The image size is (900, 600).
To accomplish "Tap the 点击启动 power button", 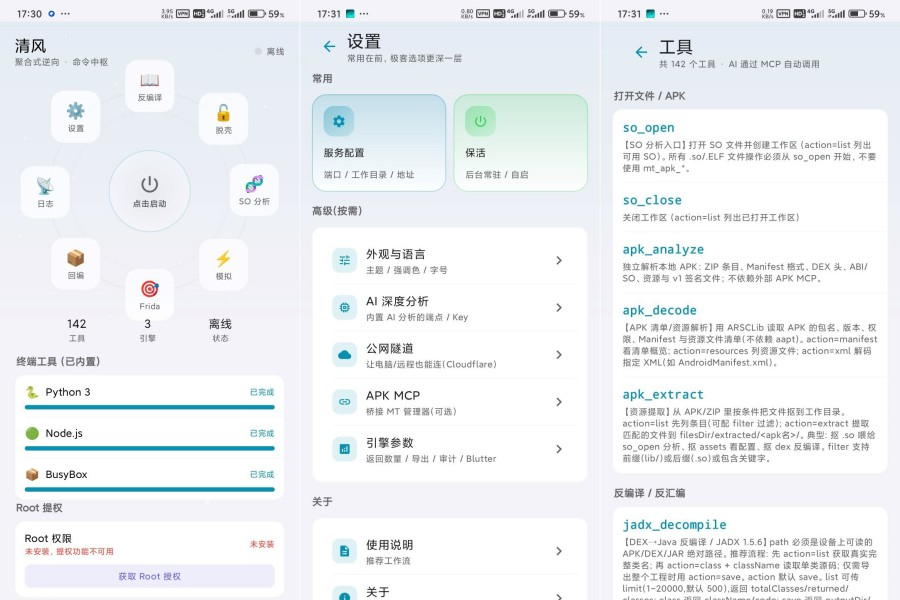I will [x=149, y=191].
